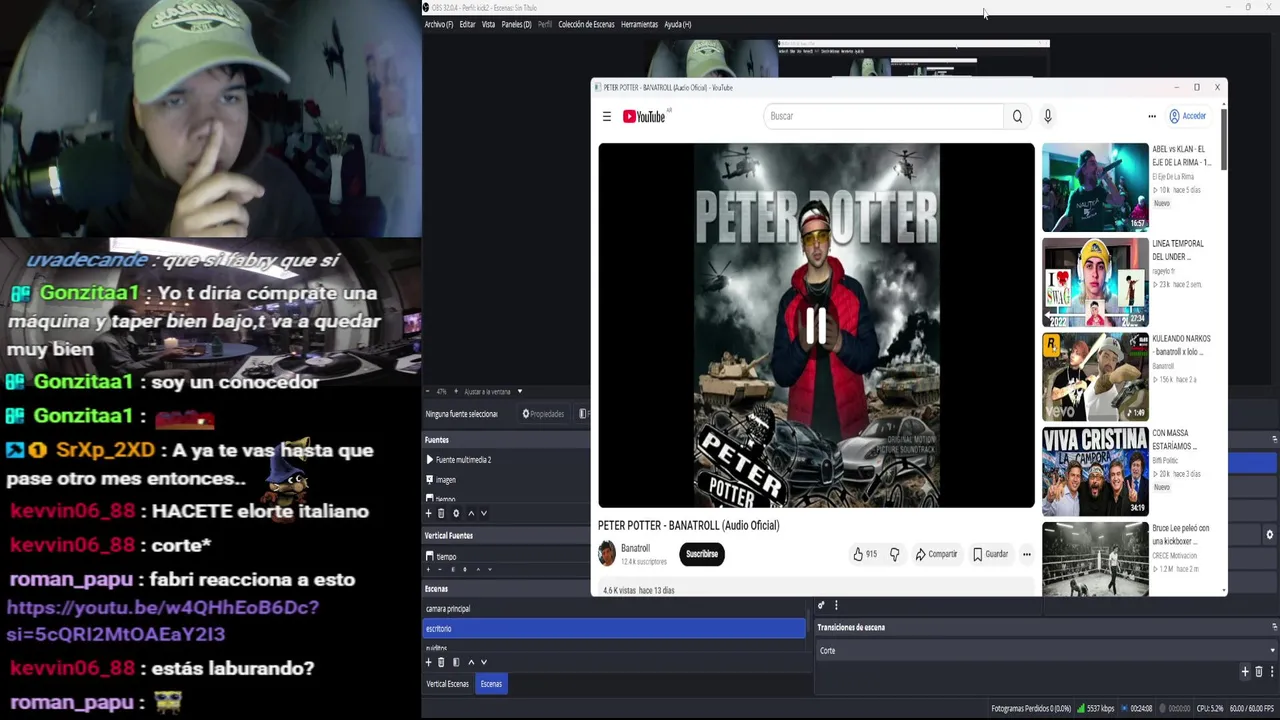This screenshot has width=1280, height=720.
Task: Open the 'Ajustar a la ventana' scaling dropdown
Action: click(494, 391)
